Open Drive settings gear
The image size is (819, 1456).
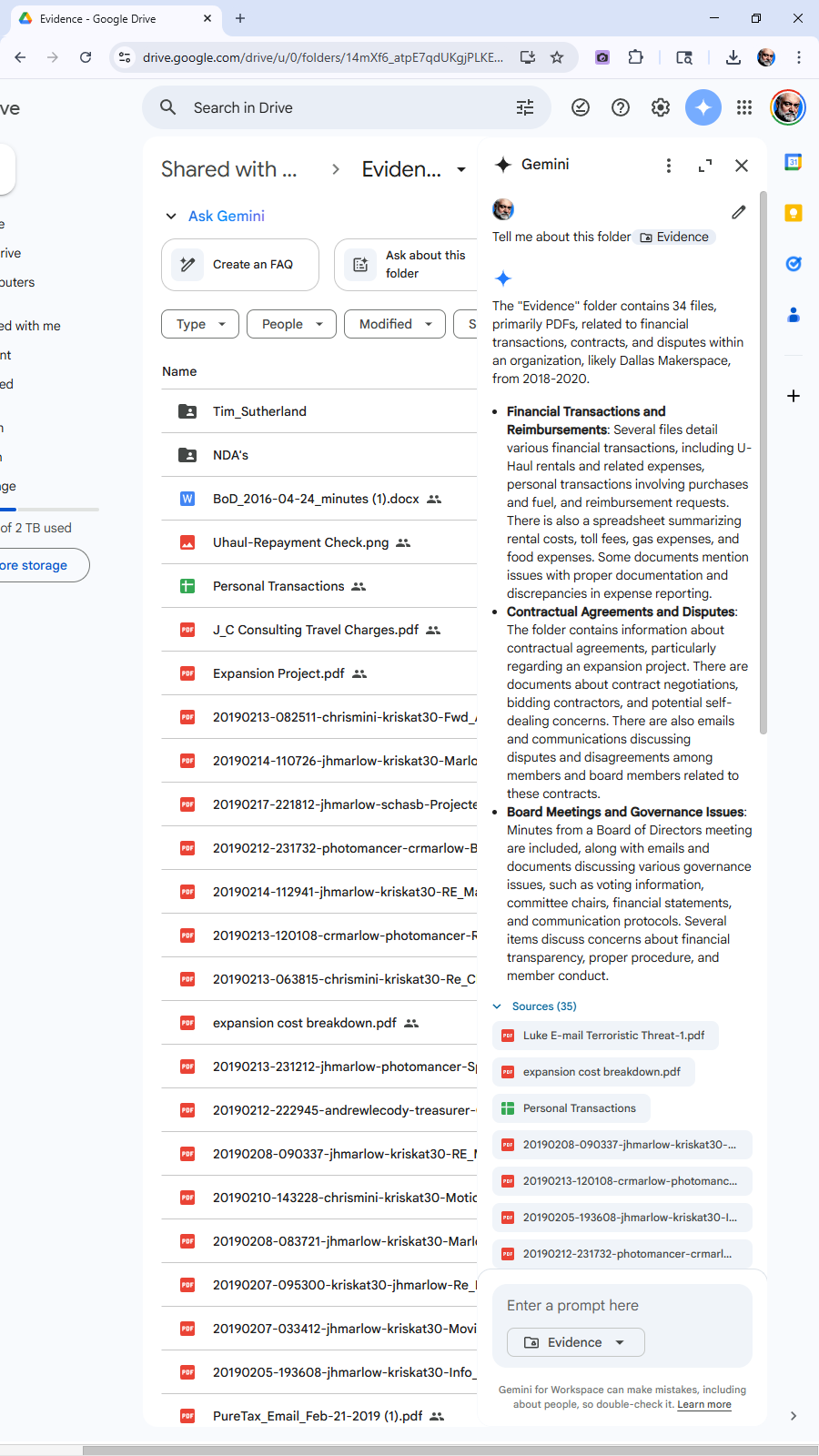(661, 107)
